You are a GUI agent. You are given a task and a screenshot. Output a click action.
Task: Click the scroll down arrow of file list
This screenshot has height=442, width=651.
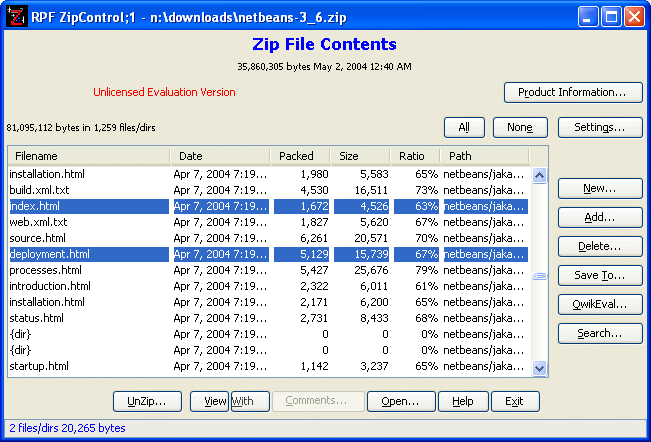tap(539, 368)
